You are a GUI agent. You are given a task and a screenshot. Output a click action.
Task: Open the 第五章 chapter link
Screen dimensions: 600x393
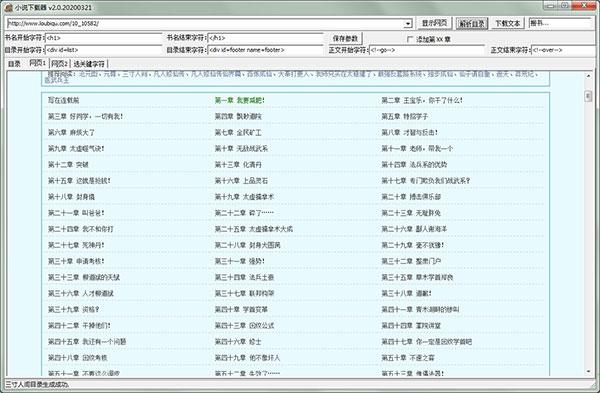[x=404, y=116]
